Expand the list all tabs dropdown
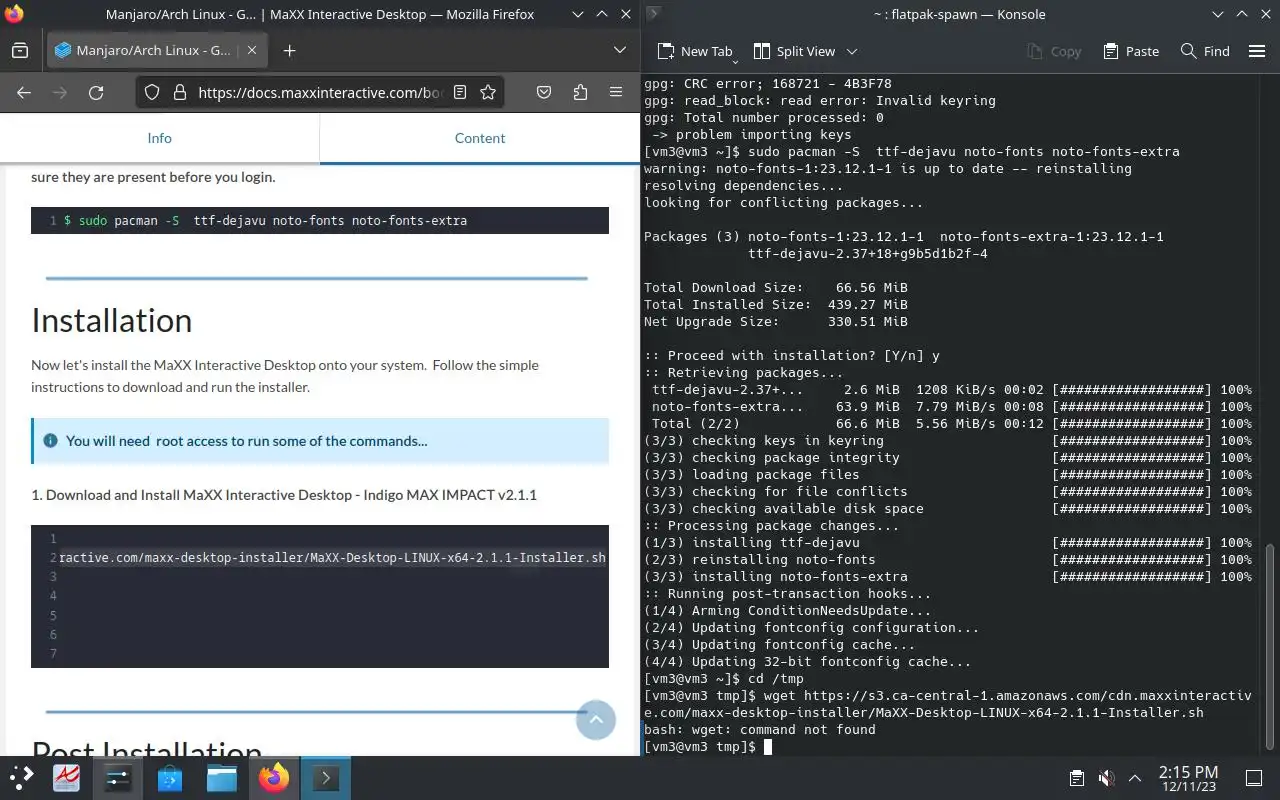1280x800 pixels. click(620, 51)
